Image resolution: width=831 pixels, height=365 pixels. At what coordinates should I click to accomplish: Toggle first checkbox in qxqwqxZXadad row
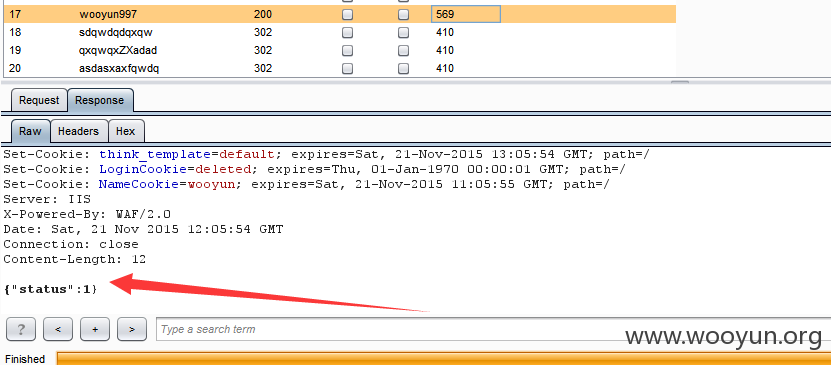tap(347, 50)
